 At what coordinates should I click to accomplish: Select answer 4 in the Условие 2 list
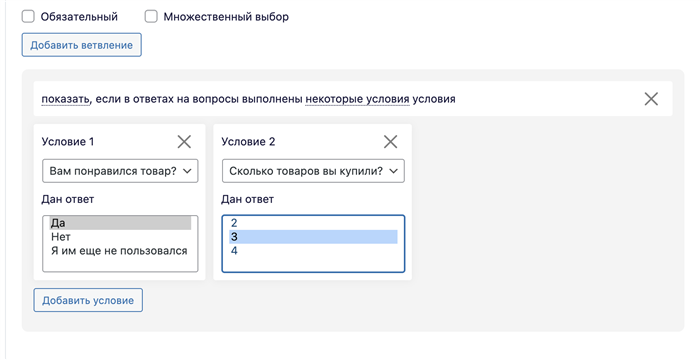pos(313,251)
